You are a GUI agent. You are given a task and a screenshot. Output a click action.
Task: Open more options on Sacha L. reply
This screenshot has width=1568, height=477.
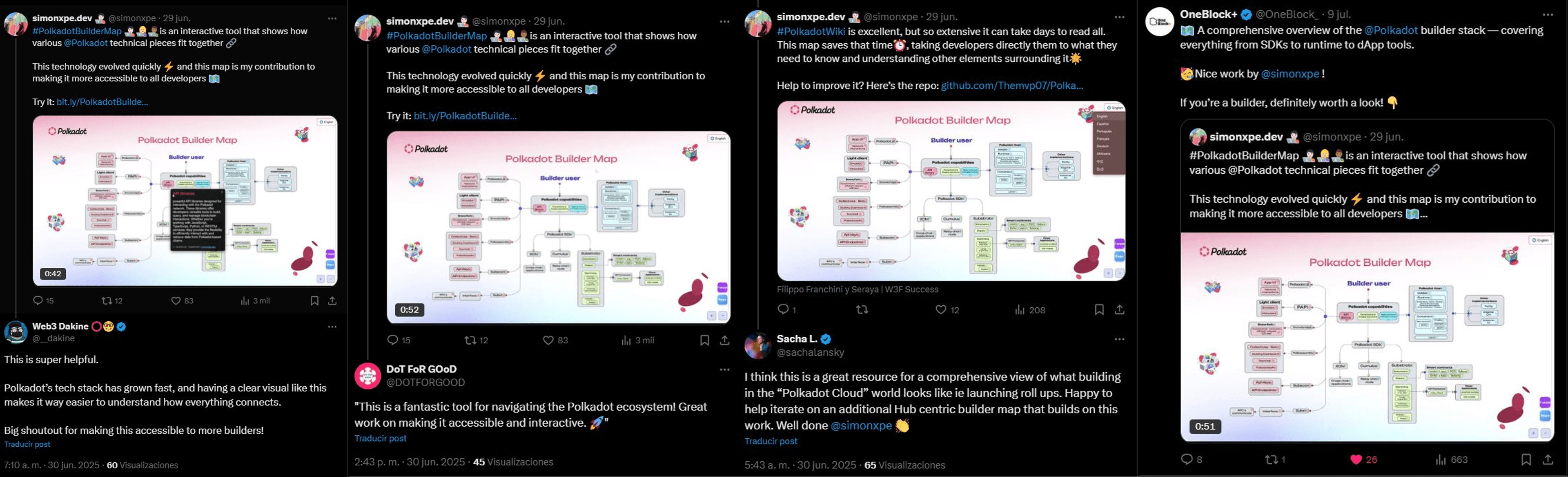(x=1119, y=339)
